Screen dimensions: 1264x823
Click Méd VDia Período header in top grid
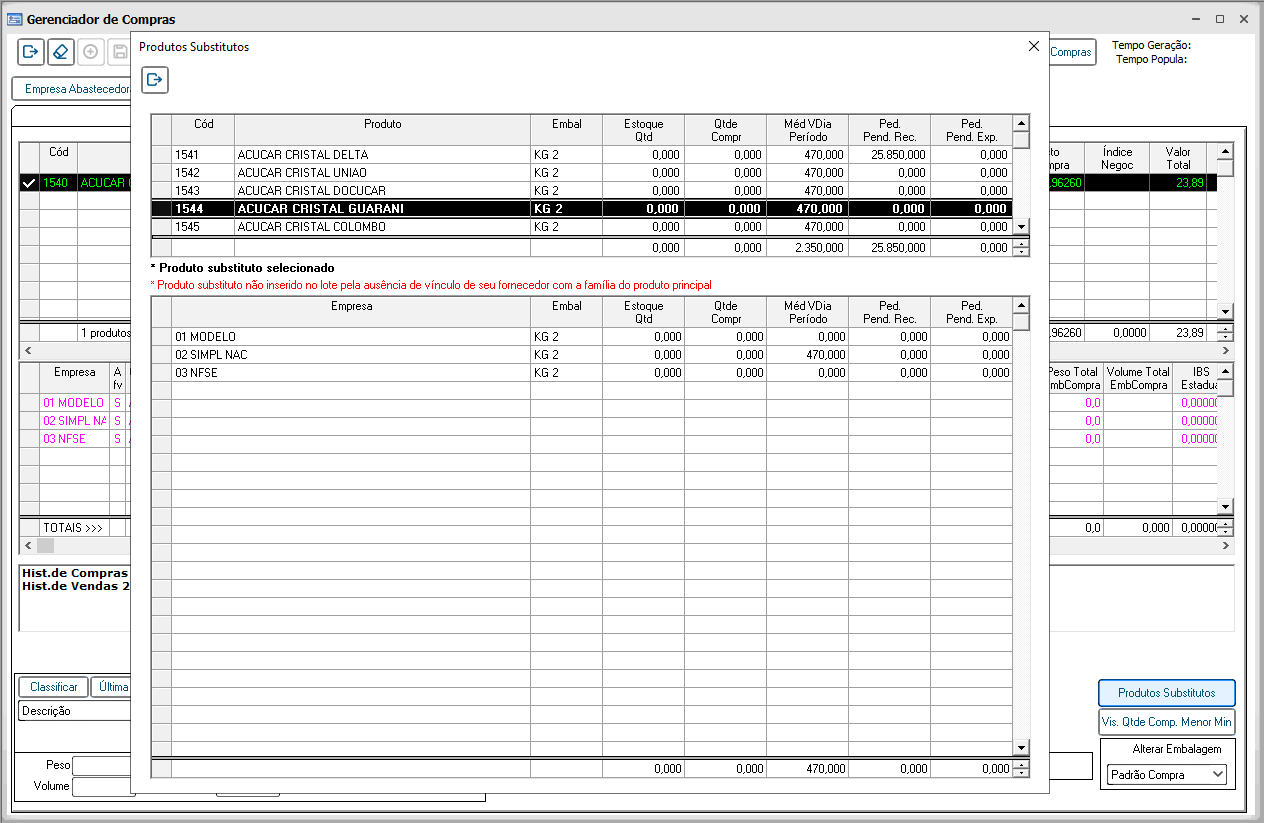click(807, 130)
